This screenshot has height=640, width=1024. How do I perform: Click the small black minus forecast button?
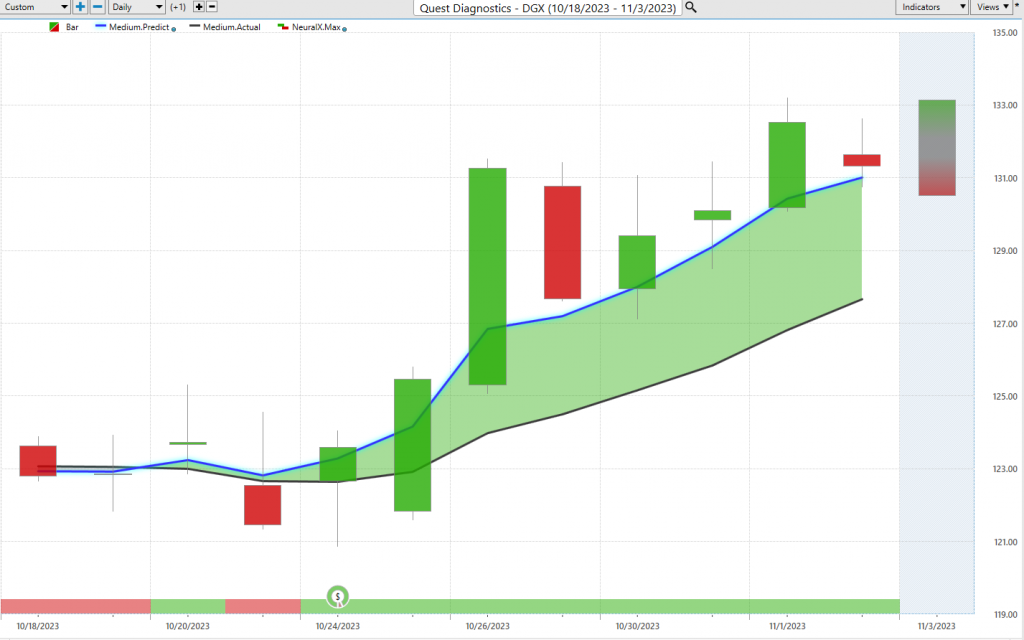click(x=212, y=7)
